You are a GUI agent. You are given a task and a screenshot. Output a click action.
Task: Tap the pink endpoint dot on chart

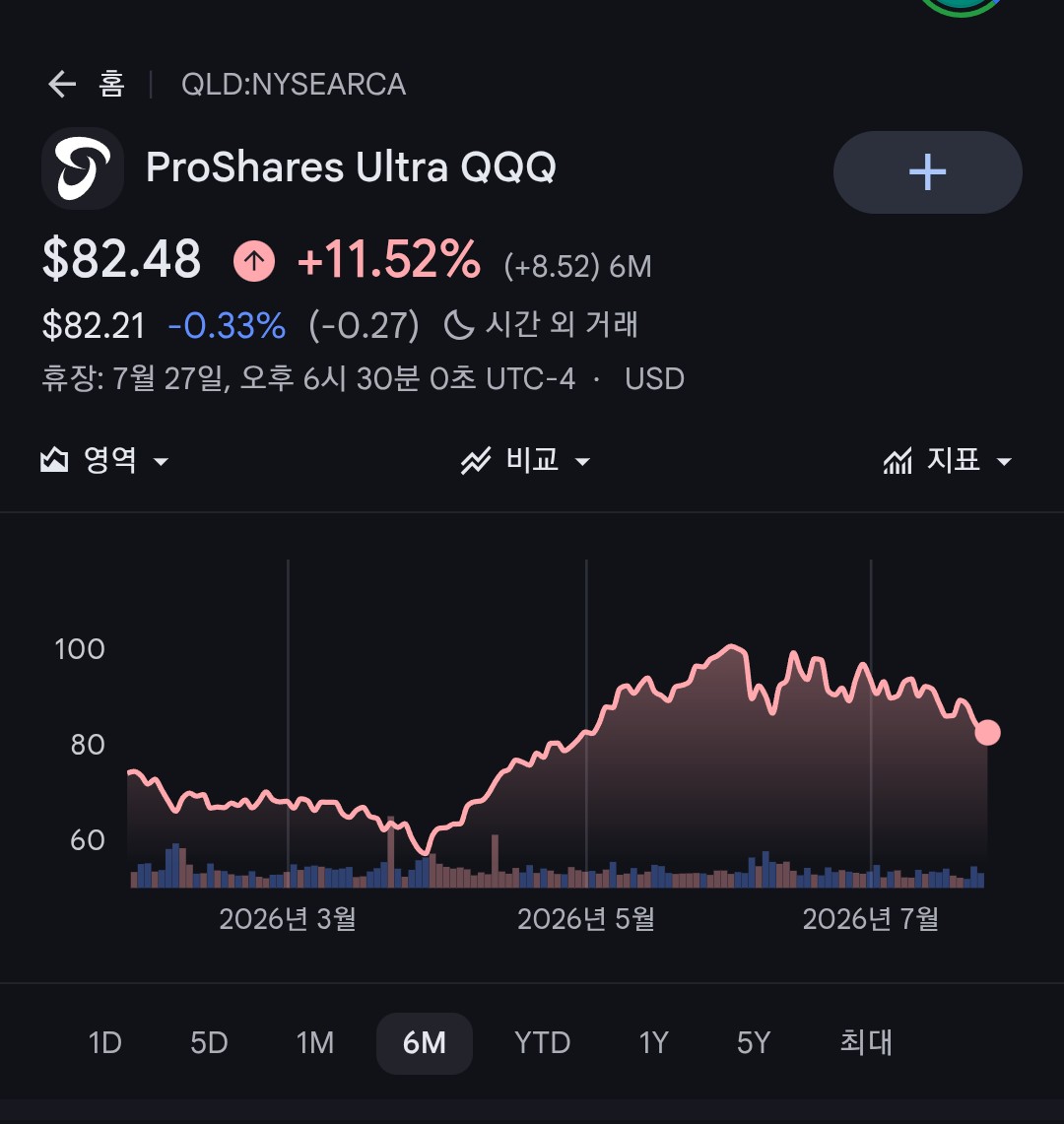[x=987, y=733]
